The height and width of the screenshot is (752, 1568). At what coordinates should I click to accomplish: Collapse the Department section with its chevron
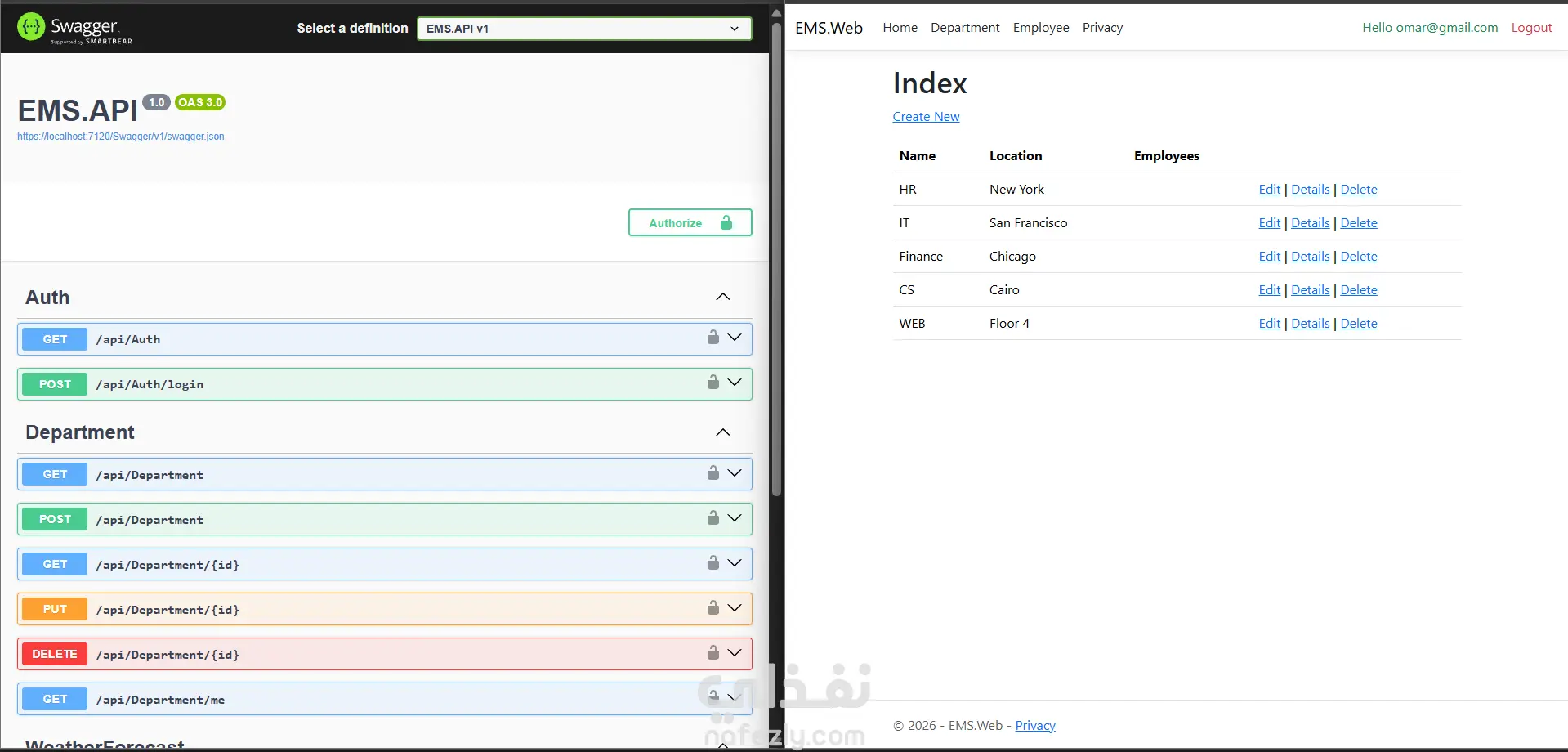click(x=723, y=432)
